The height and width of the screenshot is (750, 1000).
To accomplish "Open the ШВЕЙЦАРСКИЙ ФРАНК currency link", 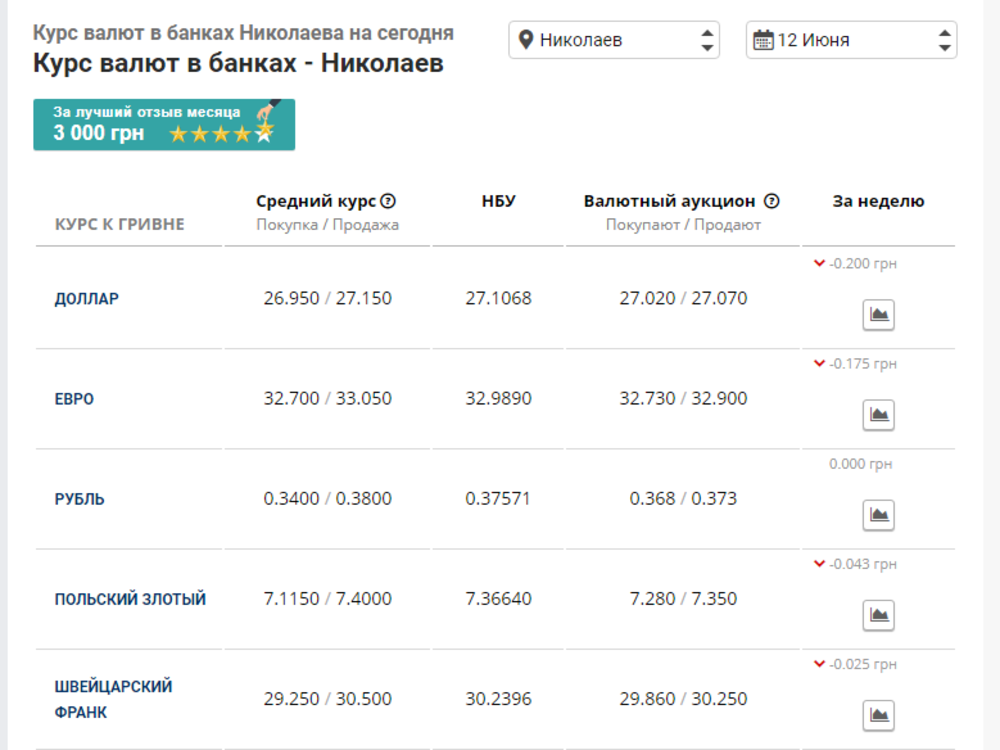I will pyautogui.click(x=113, y=699).
